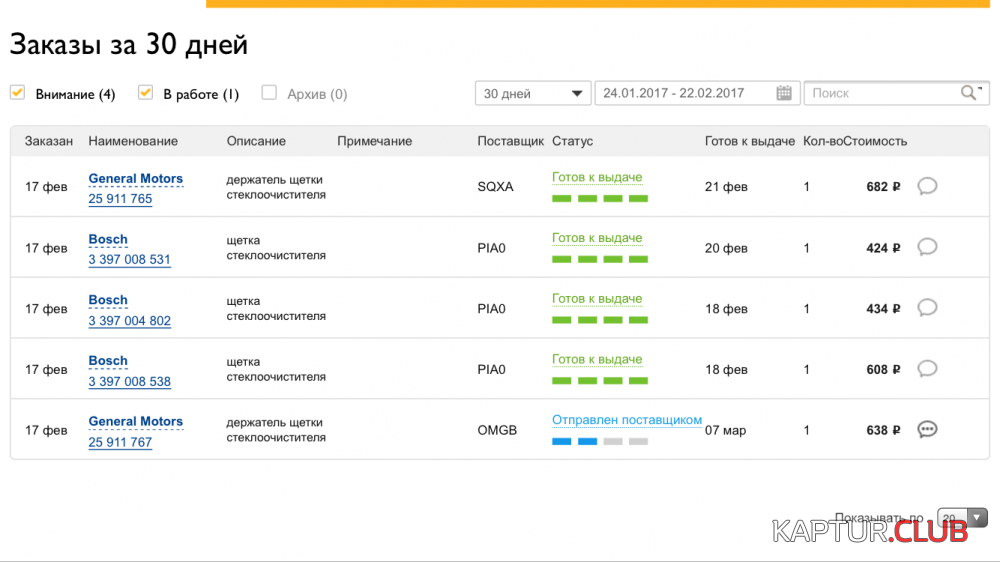The image size is (1000, 562).
Task: Click Готов к выдаче status for 424 ₽ order
Action: click(x=597, y=238)
